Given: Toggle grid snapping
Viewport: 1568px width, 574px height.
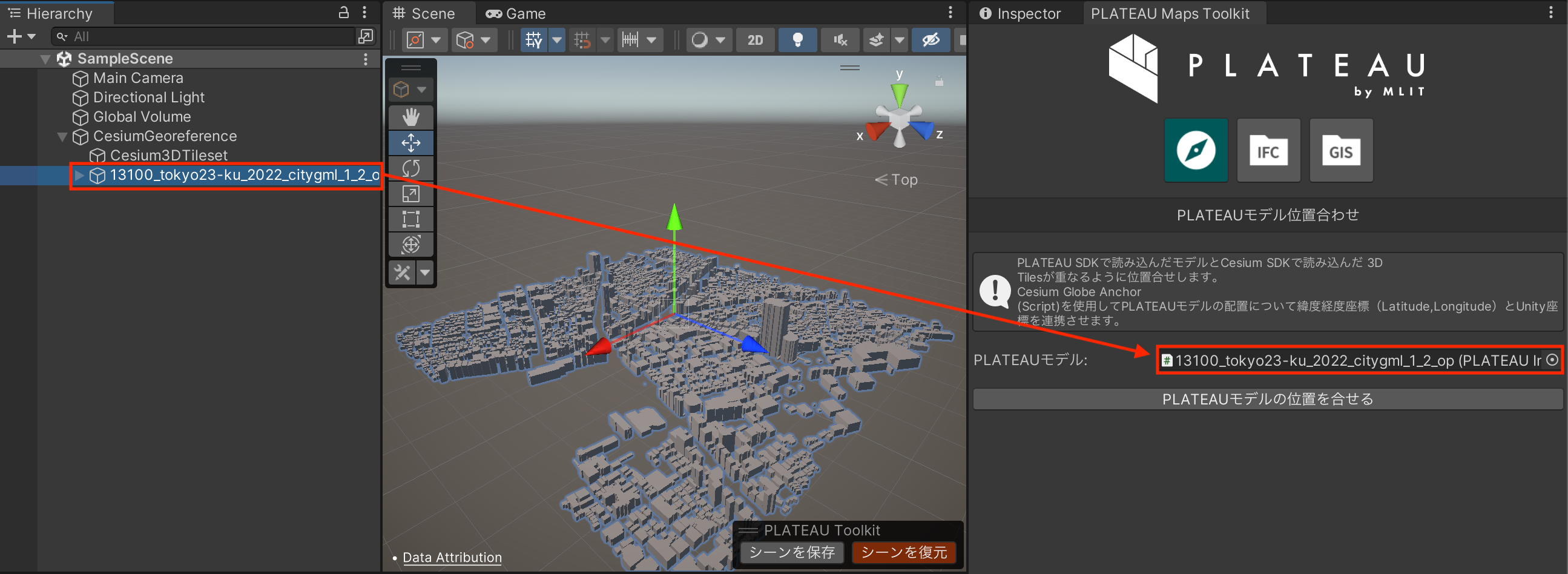Looking at the screenshot, I should (582, 40).
